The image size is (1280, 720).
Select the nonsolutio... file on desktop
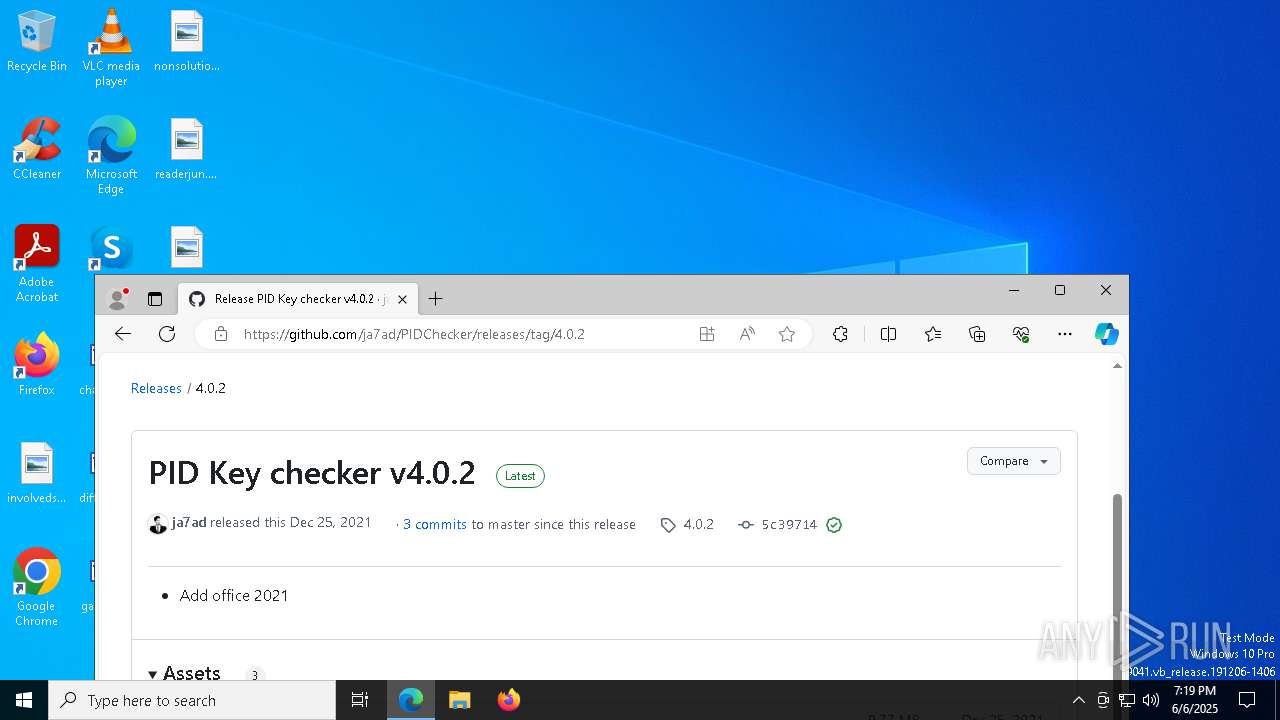point(186,42)
